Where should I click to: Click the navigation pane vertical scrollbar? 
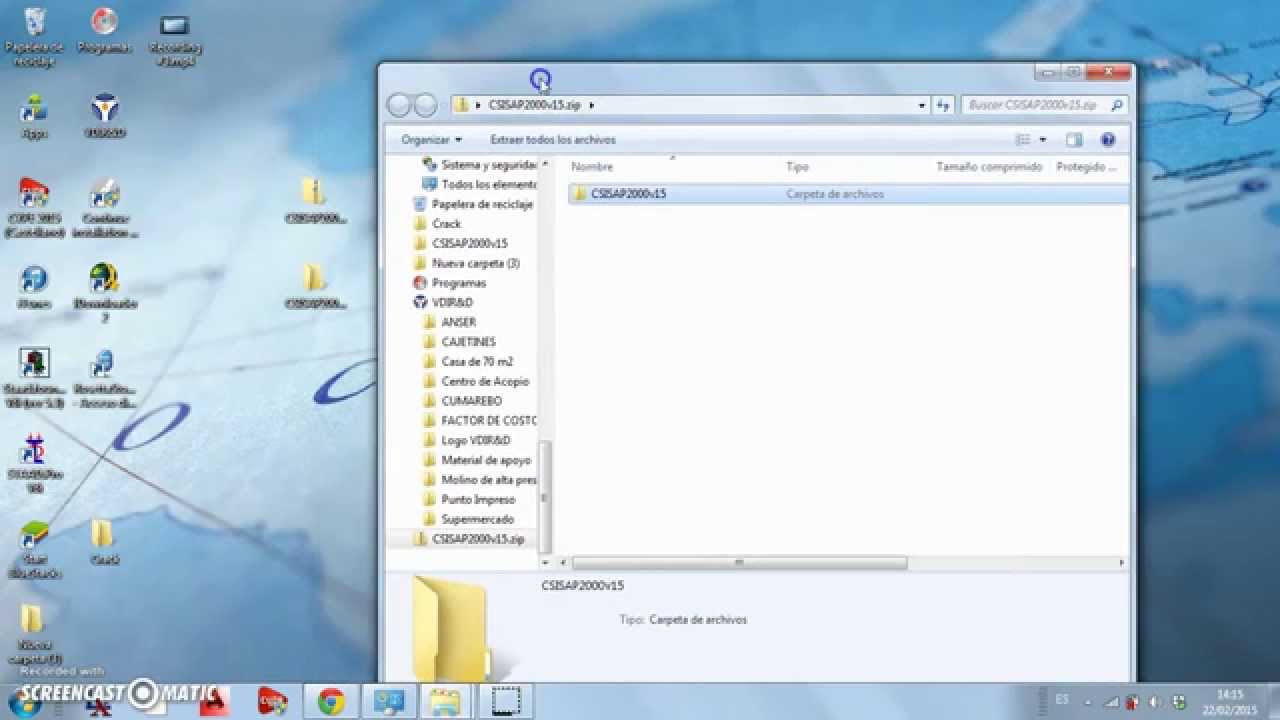[x=545, y=495]
